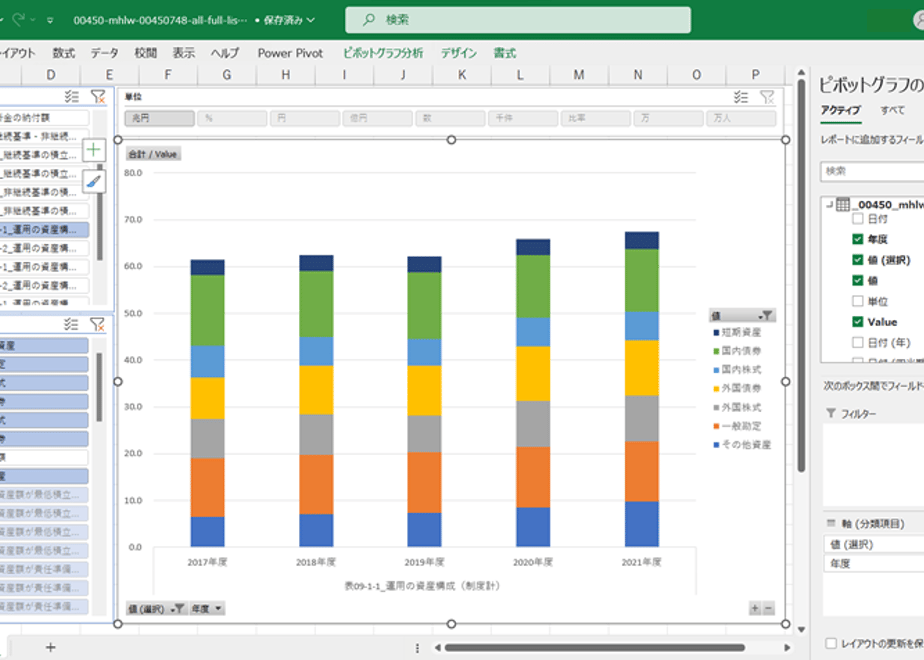Click the chart elements plus button

[94, 150]
